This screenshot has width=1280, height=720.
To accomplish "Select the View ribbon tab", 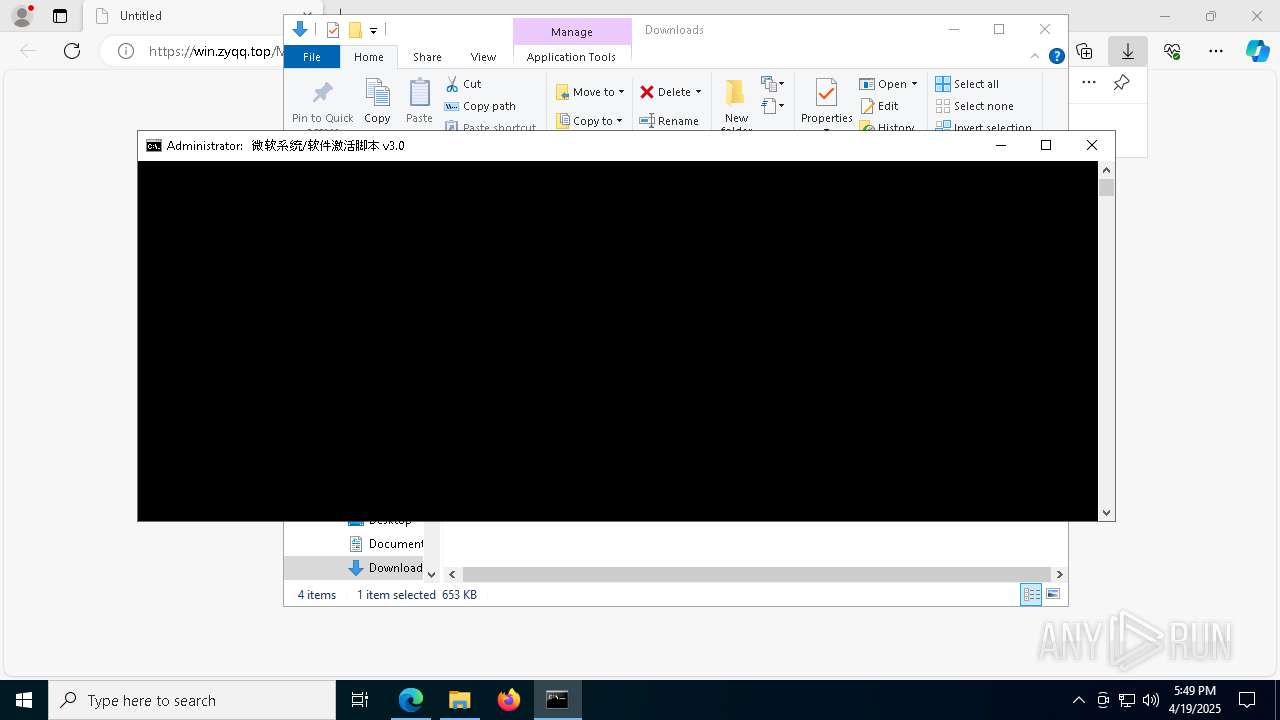I will [x=483, y=57].
